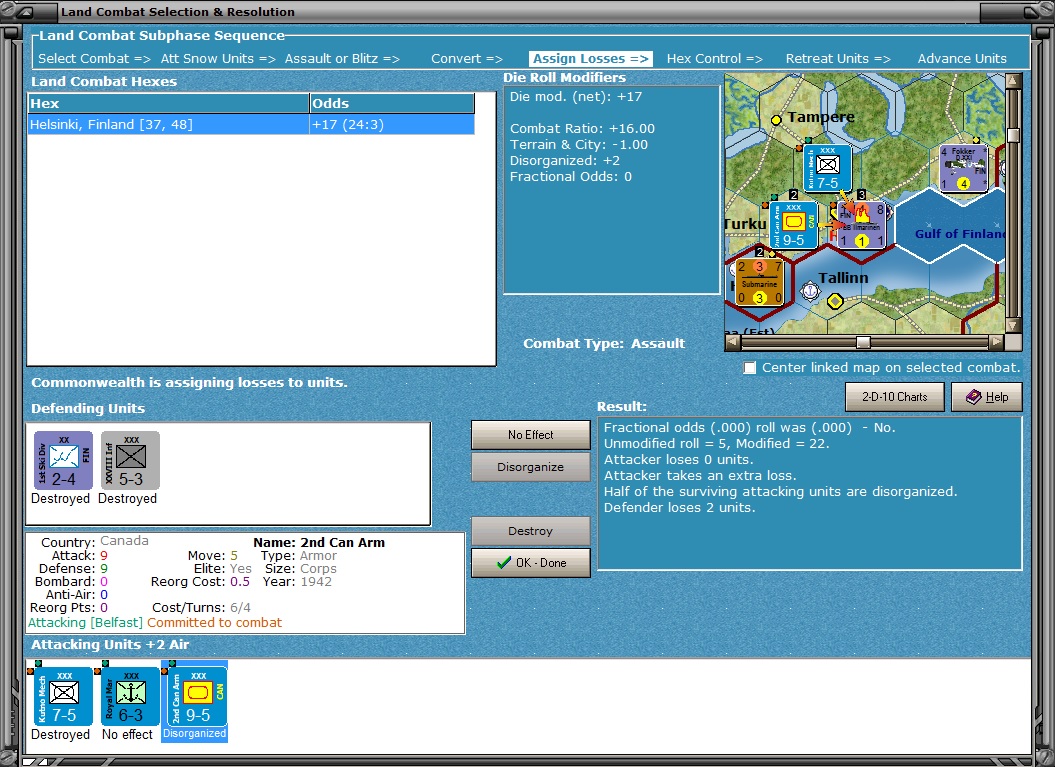
Task: Click the map vertical scrollbar thumb
Action: 1013,135
